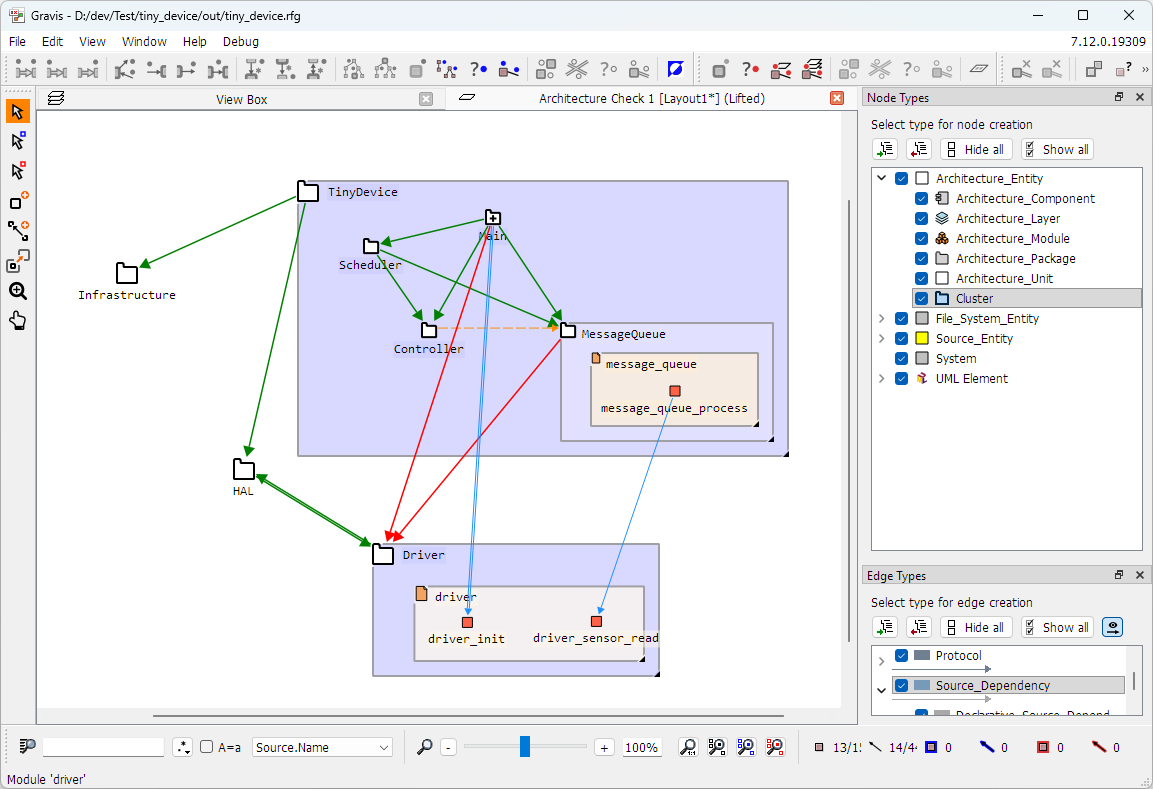Open the View menu
Viewport: 1153px width, 789px height.
(x=93, y=42)
